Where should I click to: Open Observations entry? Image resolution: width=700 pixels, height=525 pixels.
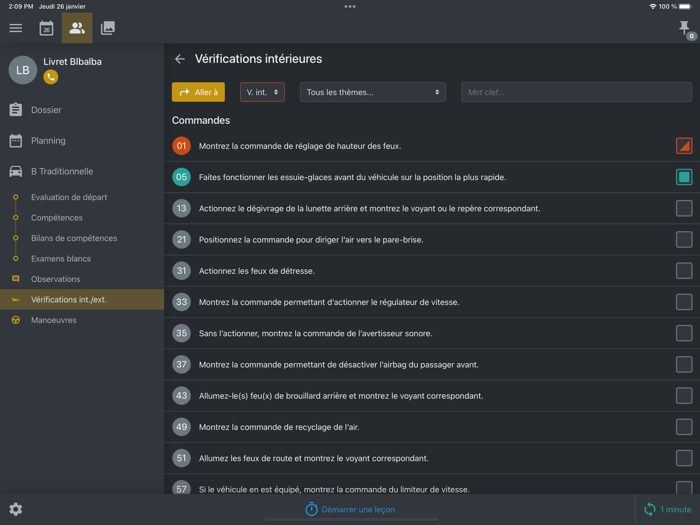point(82,279)
